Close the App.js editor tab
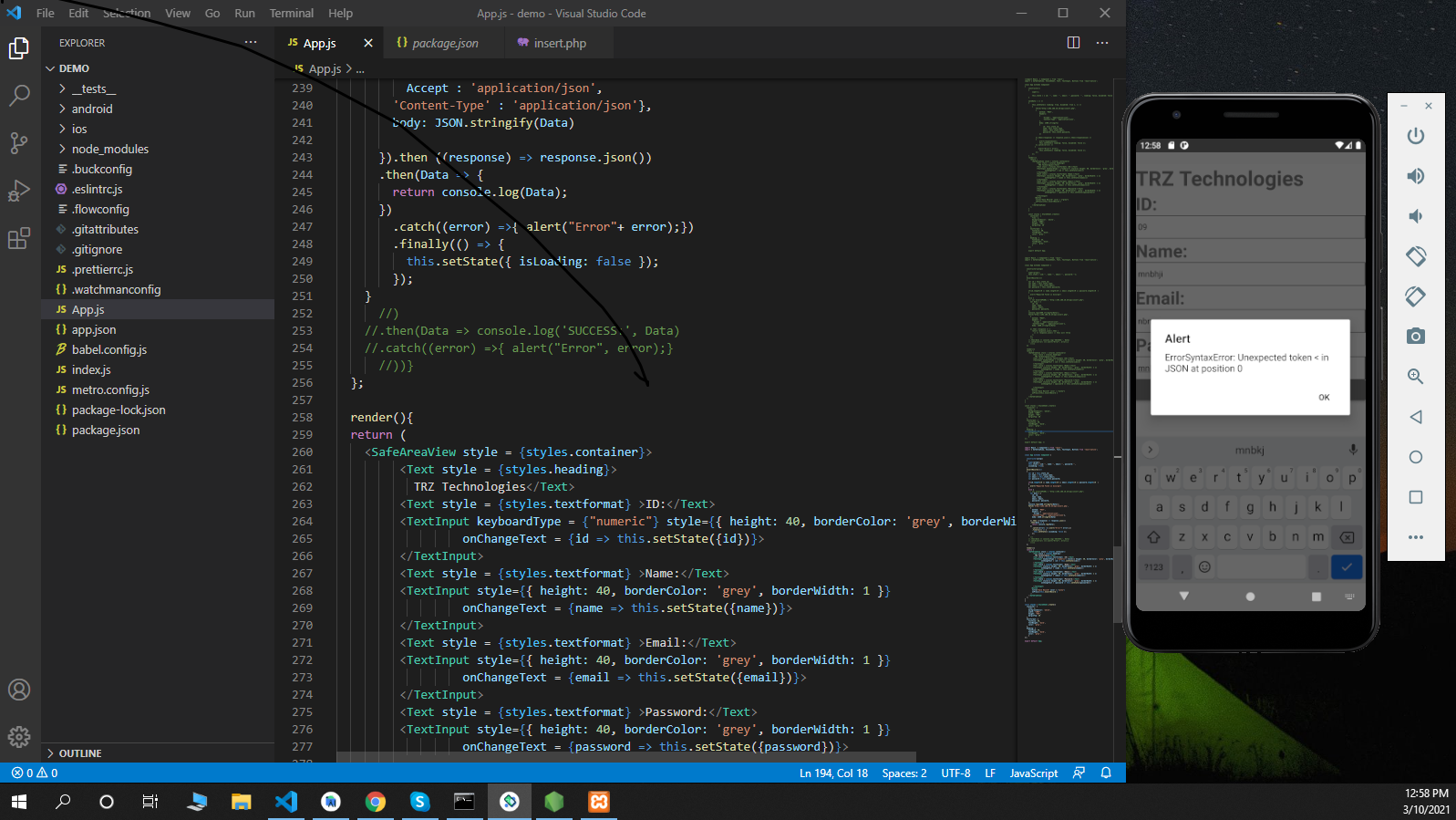 point(368,43)
